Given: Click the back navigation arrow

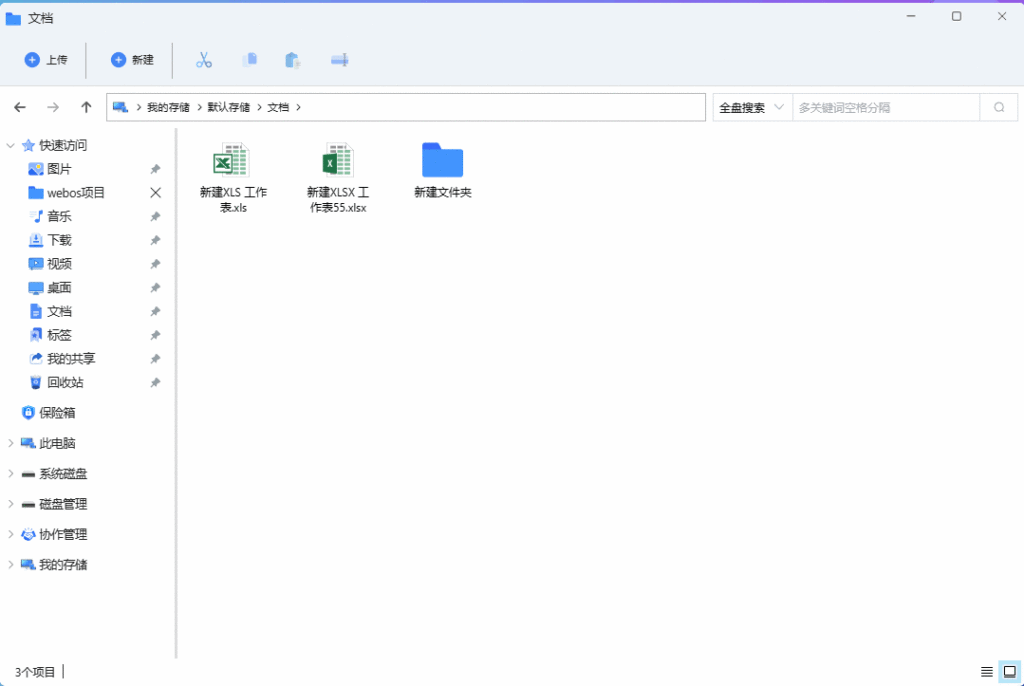Looking at the screenshot, I should click(20, 106).
